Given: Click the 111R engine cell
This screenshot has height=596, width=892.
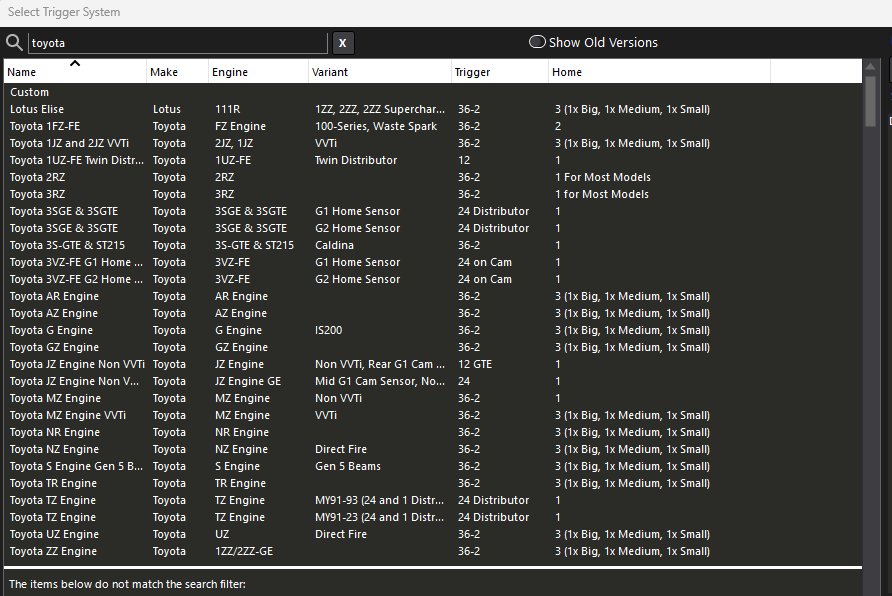Looking at the screenshot, I should [227, 109].
